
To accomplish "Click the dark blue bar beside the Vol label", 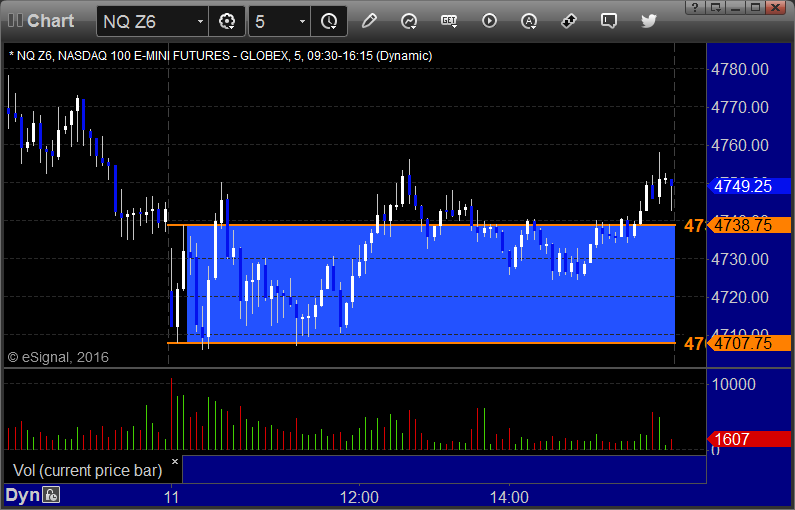I will (x=444, y=469).
